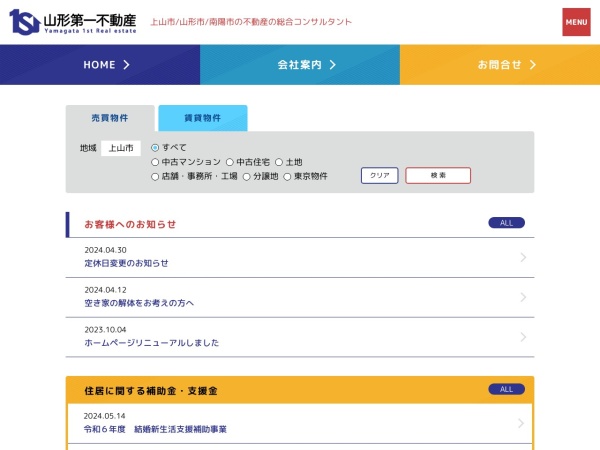Open お問合せ navigation item

click(x=500, y=65)
